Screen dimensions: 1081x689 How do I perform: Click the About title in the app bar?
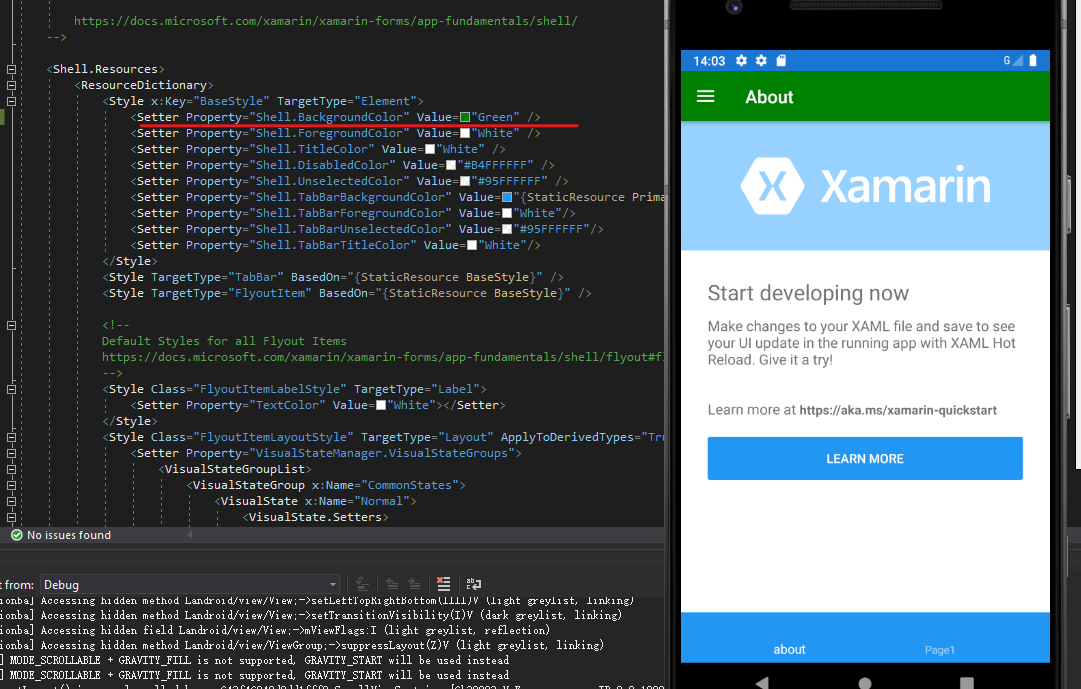click(x=769, y=97)
